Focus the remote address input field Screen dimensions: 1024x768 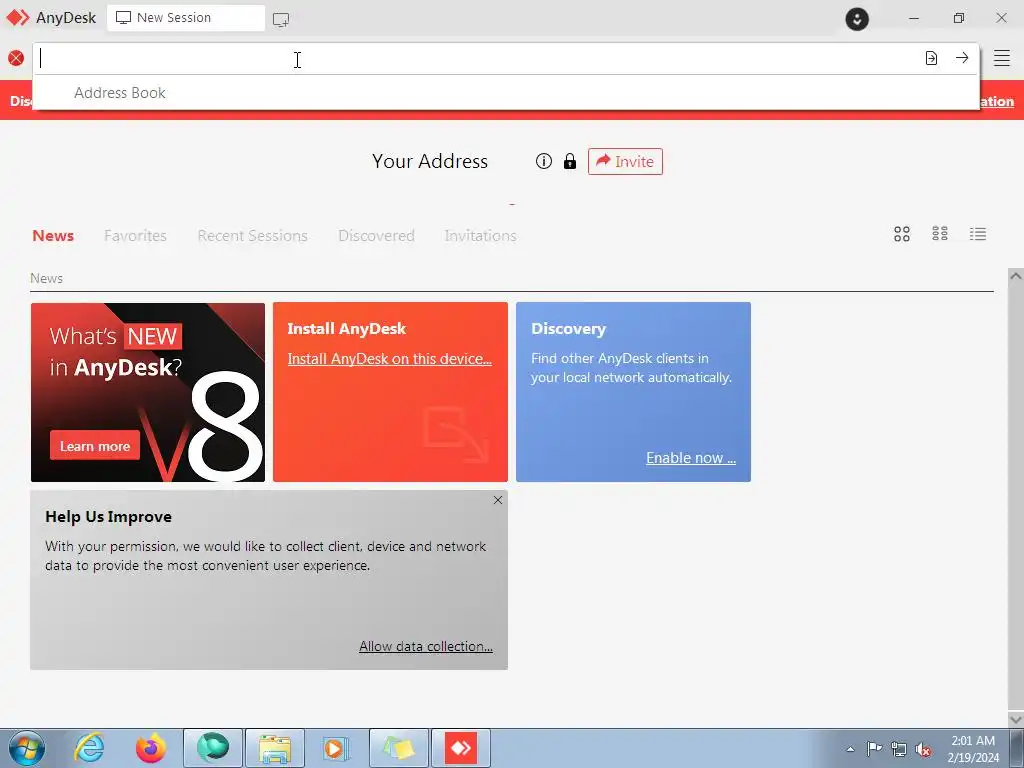click(477, 58)
